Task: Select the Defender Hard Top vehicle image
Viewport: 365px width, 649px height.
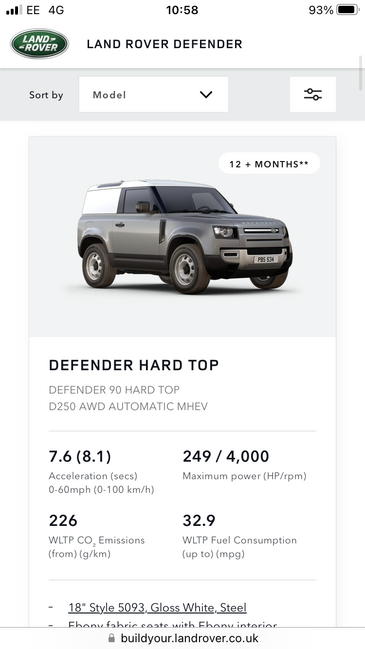Action: pyautogui.click(x=184, y=236)
